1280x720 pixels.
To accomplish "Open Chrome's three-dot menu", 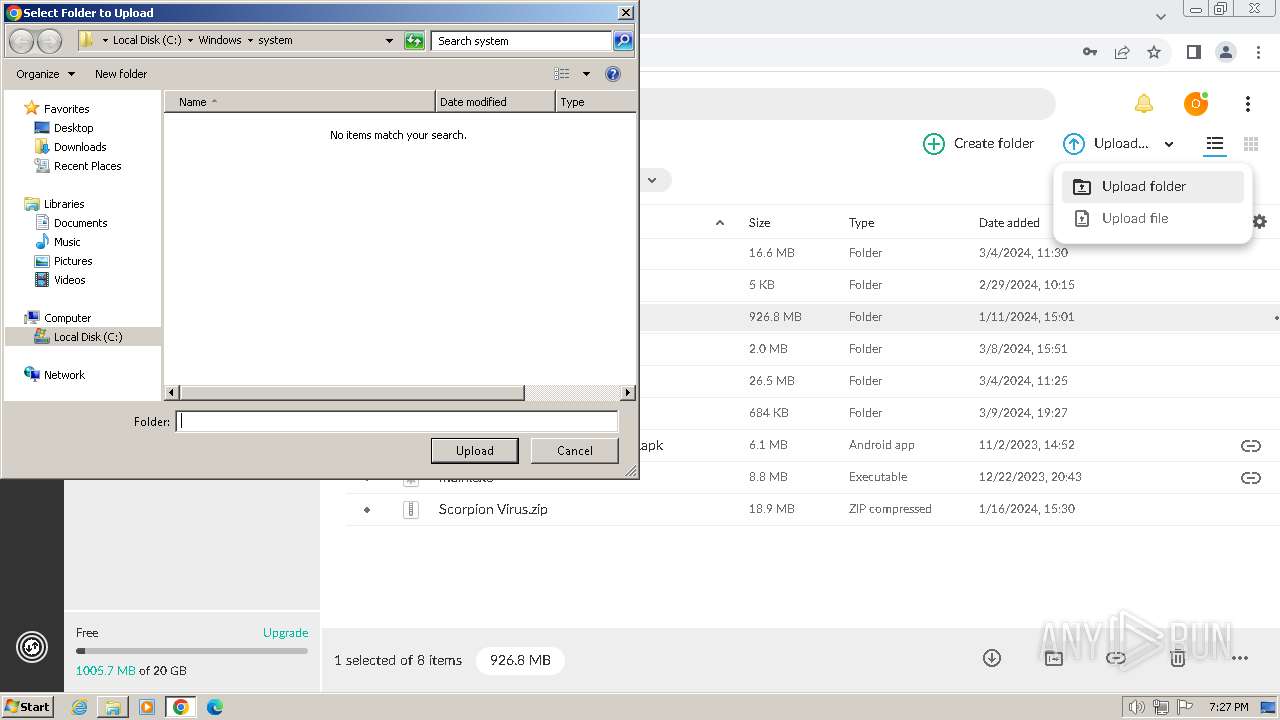I will click(1257, 52).
